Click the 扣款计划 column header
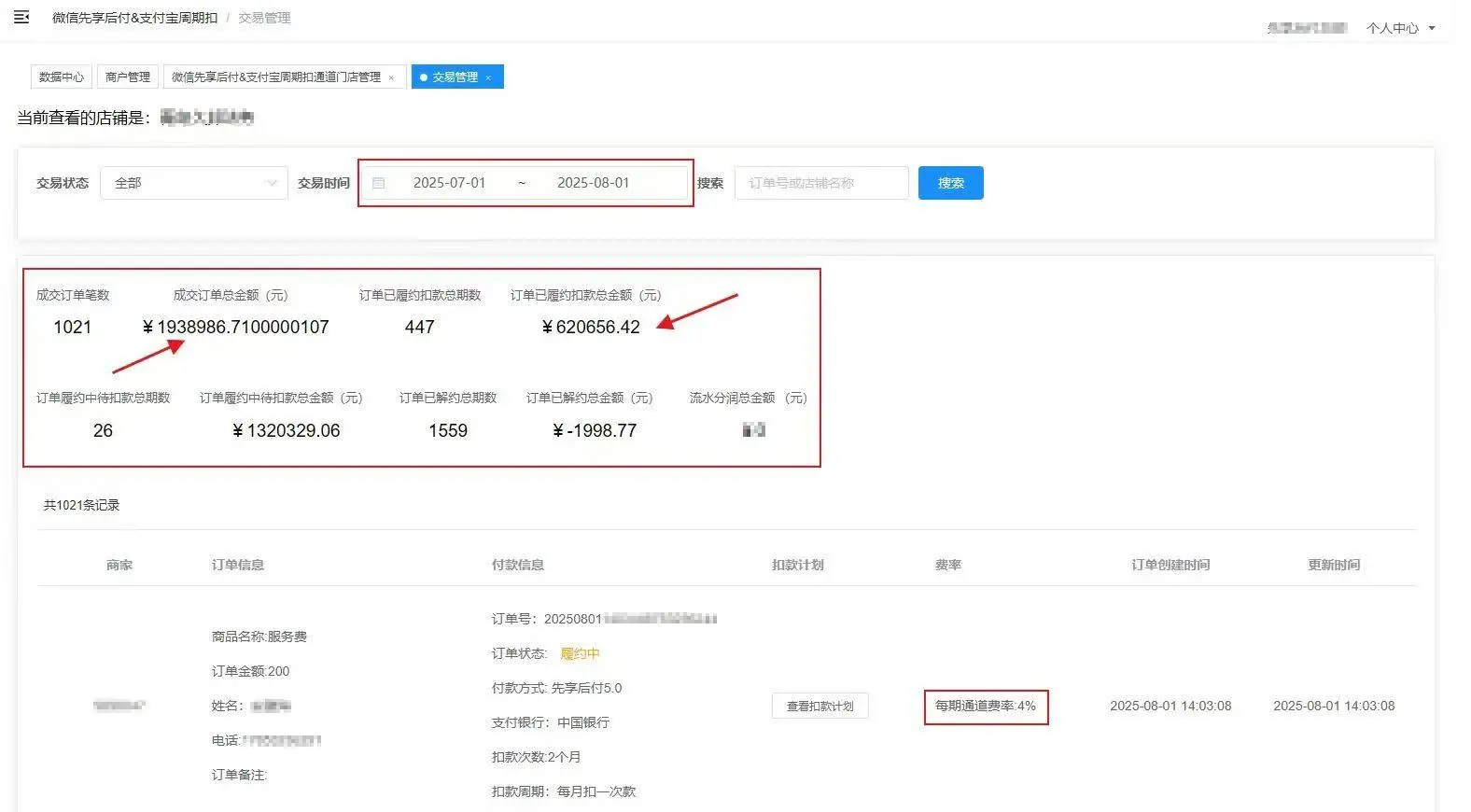 pyautogui.click(x=798, y=565)
